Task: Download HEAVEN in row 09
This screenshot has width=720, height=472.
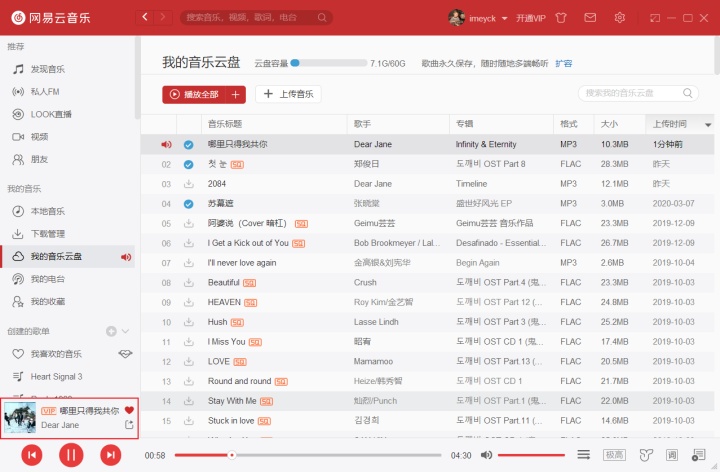Action: 188,303
